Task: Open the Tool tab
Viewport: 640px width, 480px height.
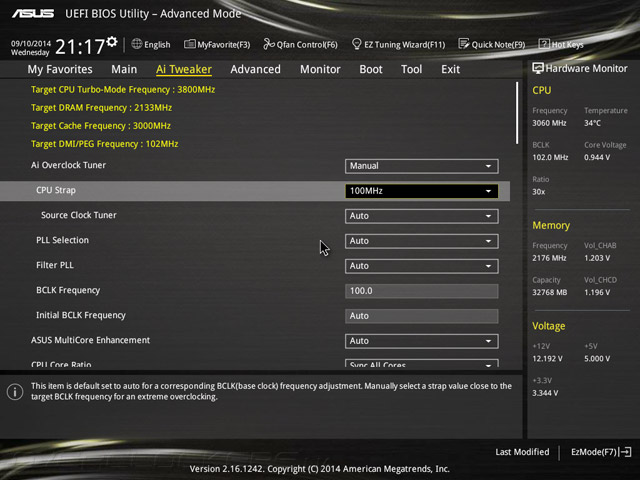Action: tap(411, 69)
